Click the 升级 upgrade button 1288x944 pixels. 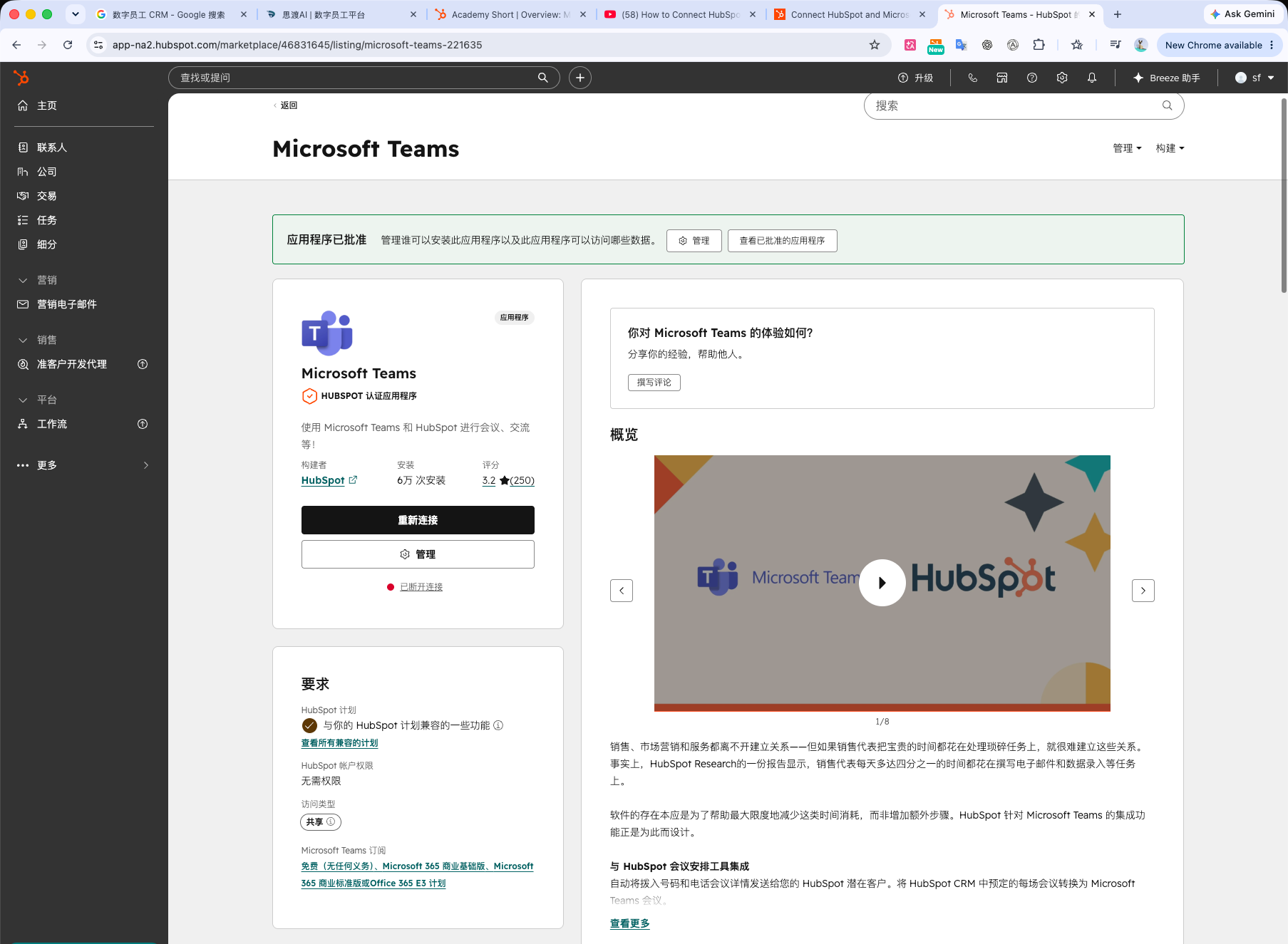[x=915, y=78]
